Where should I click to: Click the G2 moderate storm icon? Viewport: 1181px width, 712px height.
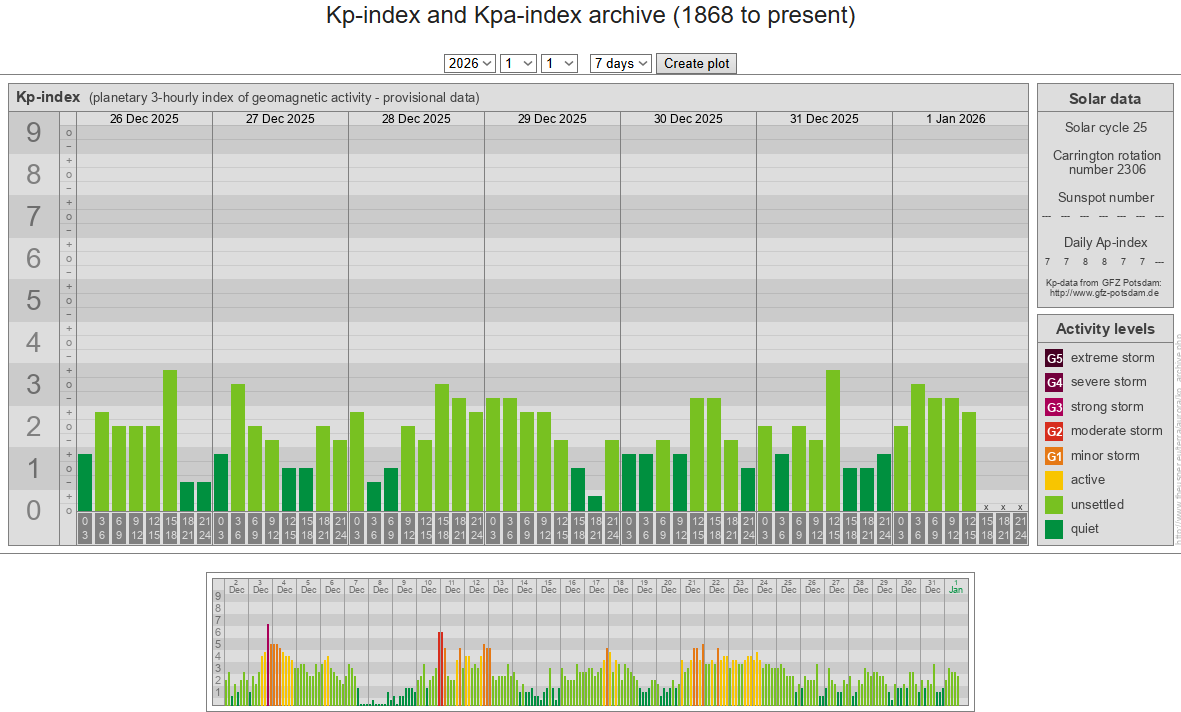1054,431
